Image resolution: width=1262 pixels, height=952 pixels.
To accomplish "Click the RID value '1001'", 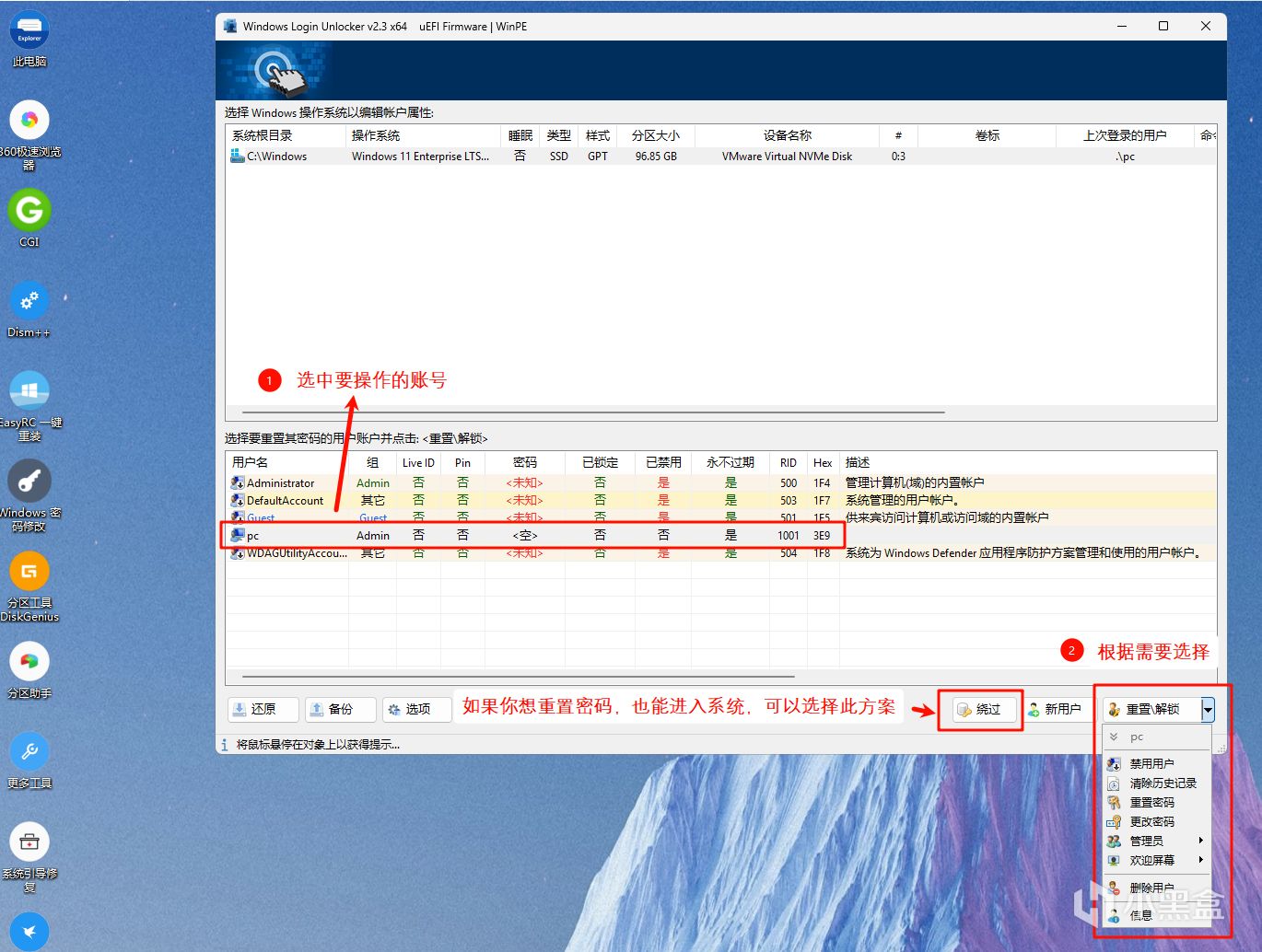I will pyautogui.click(x=789, y=535).
